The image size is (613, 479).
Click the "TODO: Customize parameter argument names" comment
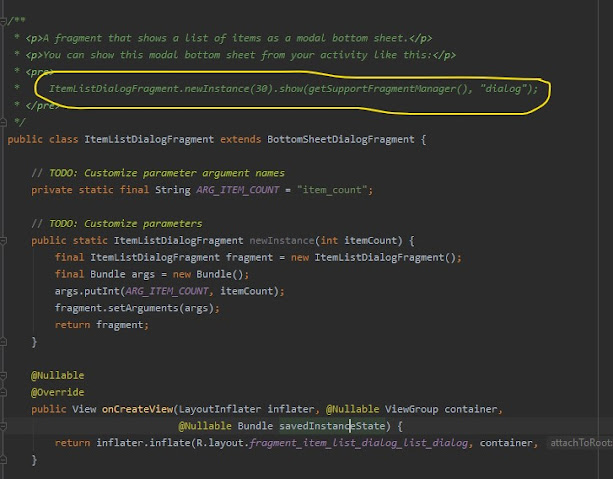tap(157, 173)
